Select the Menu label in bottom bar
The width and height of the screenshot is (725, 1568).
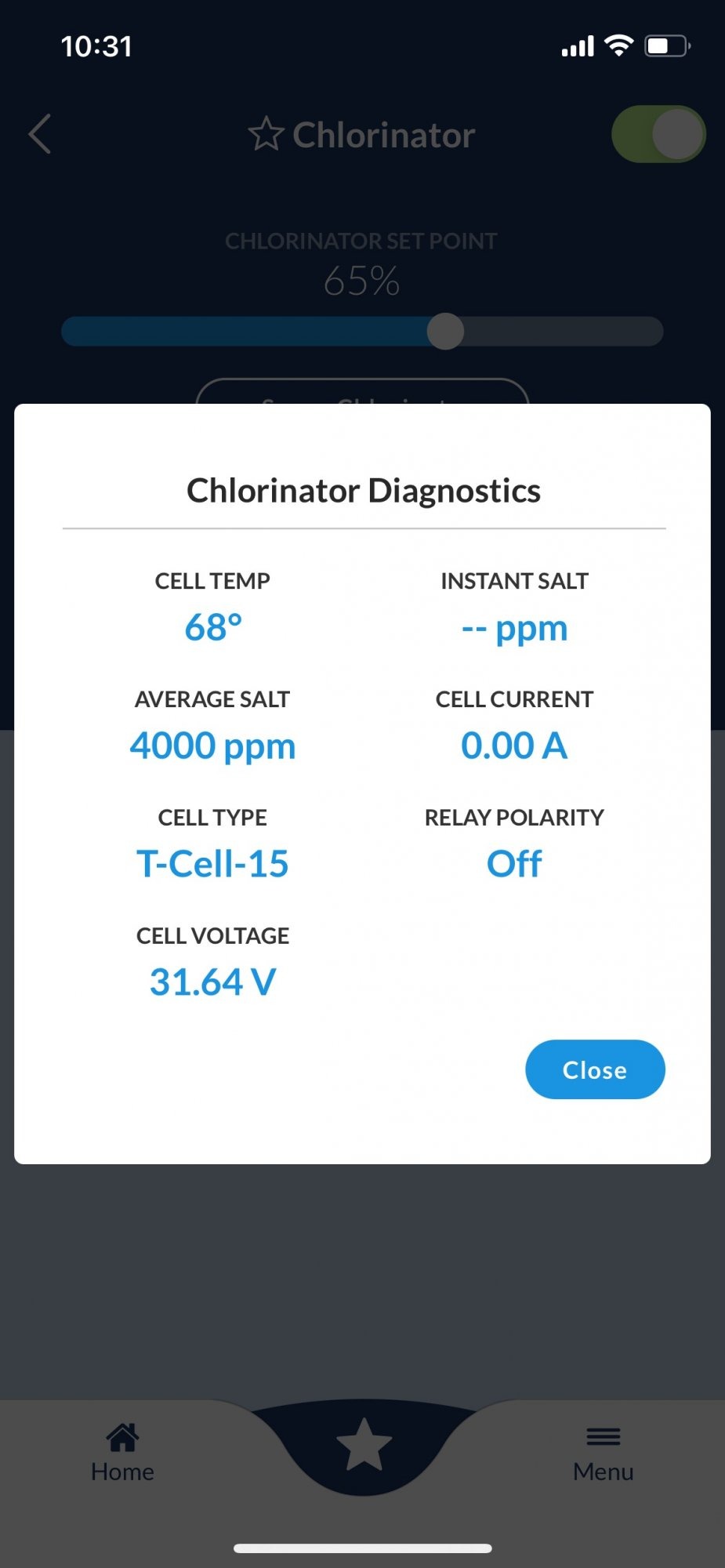tap(603, 1472)
